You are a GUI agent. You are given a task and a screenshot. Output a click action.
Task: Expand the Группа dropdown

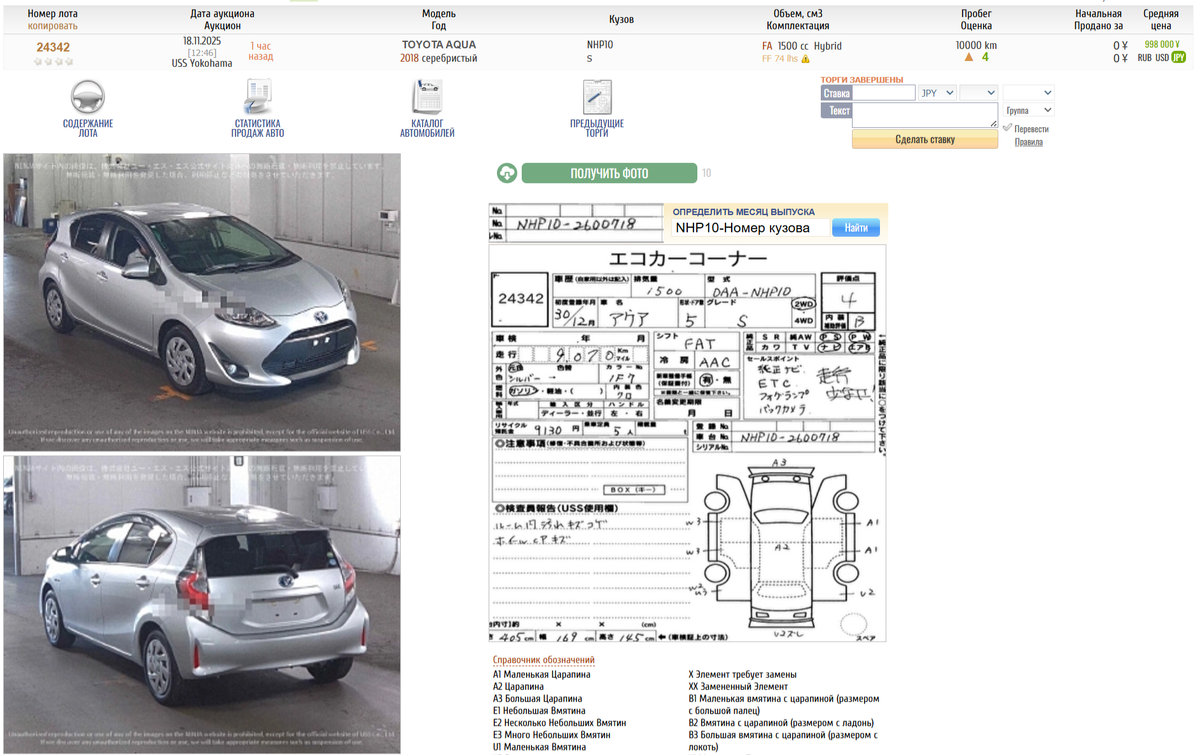point(1028,110)
